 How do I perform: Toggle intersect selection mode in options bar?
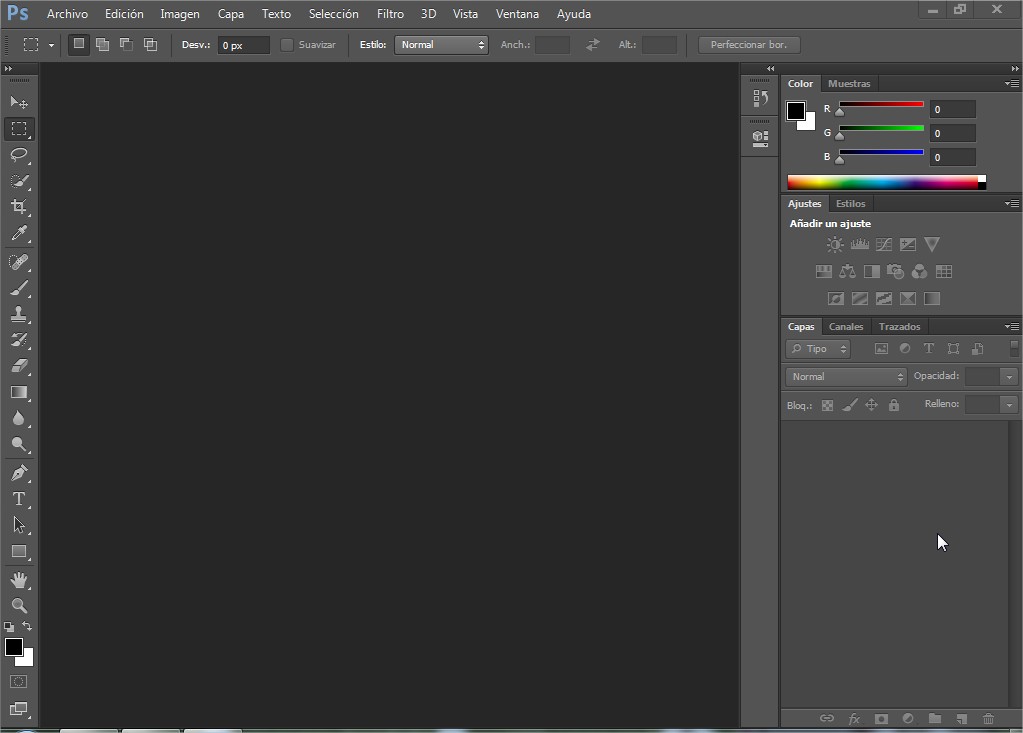click(150, 44)
